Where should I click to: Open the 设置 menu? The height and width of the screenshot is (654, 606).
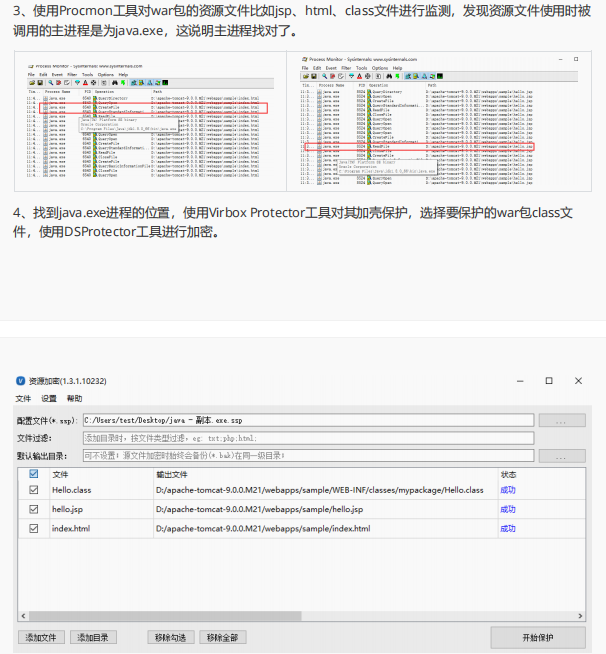point(48,398)
